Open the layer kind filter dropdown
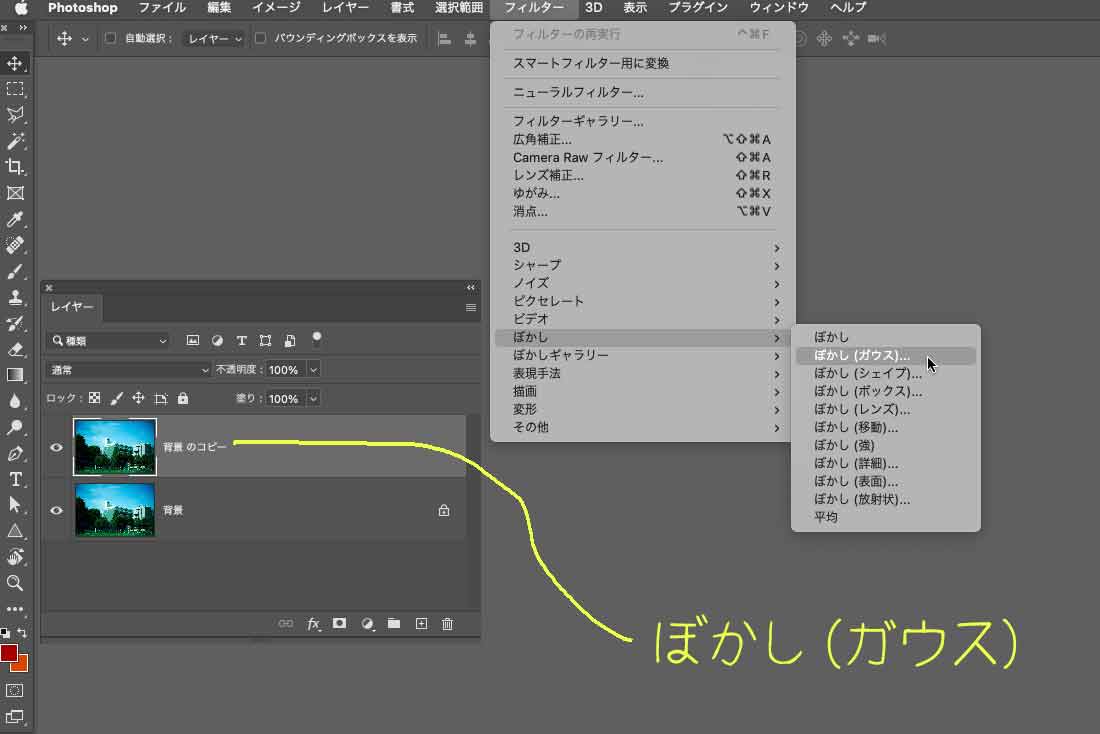 108,341
